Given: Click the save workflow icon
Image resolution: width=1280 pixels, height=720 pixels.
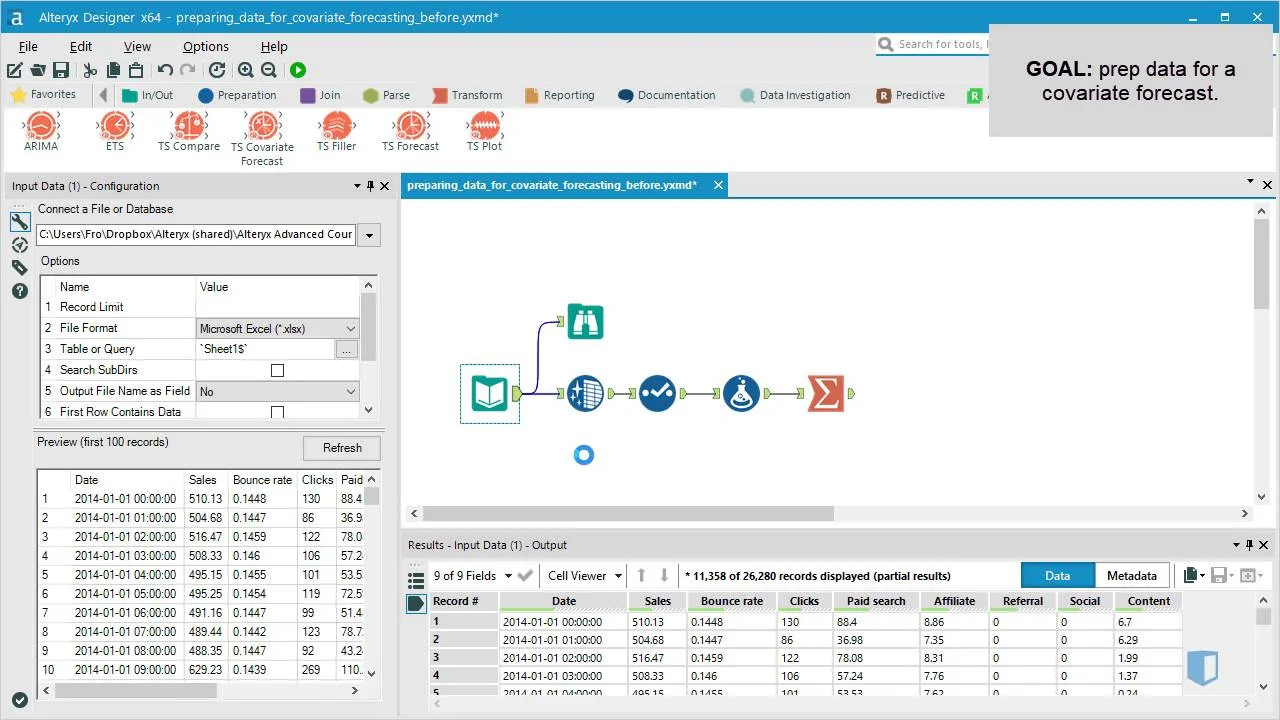Looking at the screenshot, I should point(61,70).
